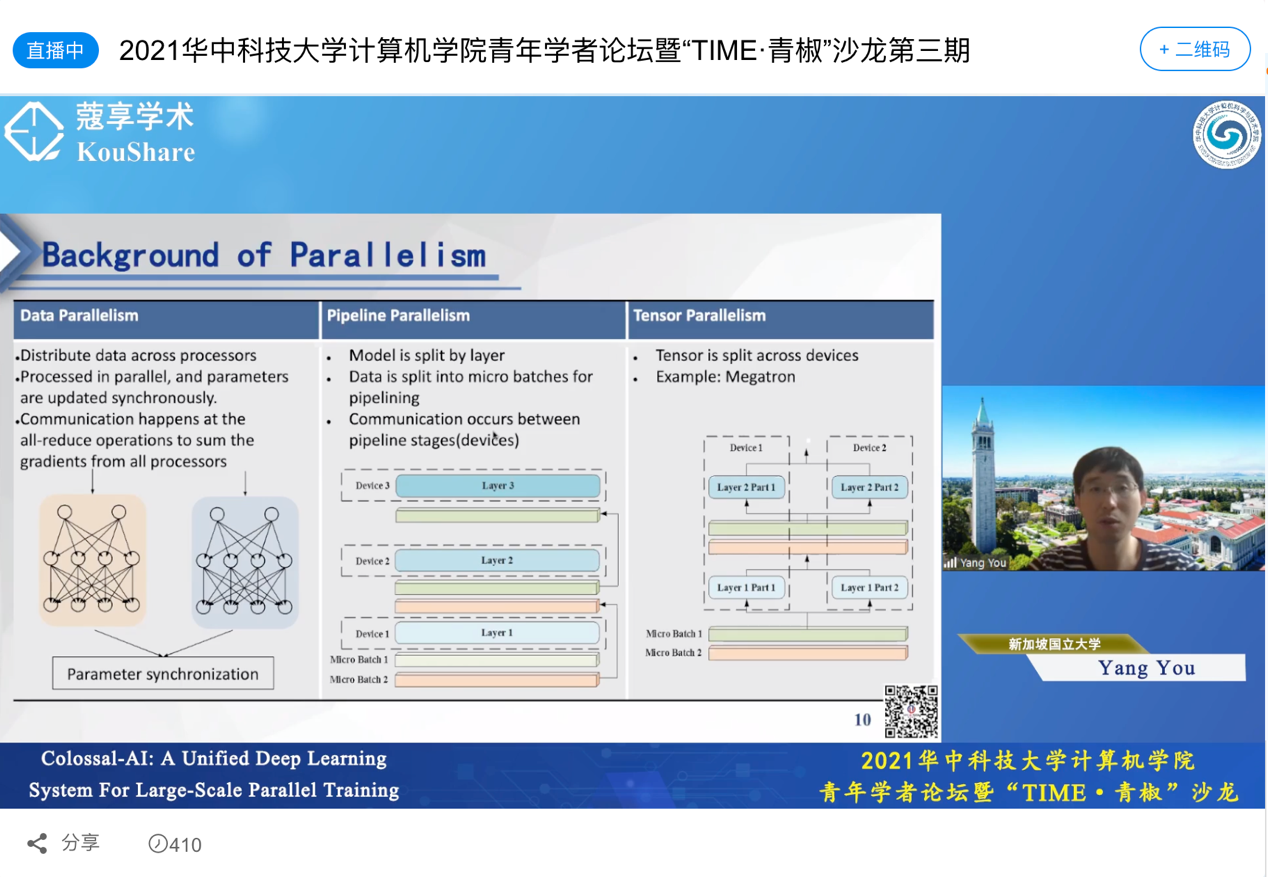1268x877 pixels.
Task: Click the Micro Batch 2 label in tensor diagram
Action: tap(673, 653)
